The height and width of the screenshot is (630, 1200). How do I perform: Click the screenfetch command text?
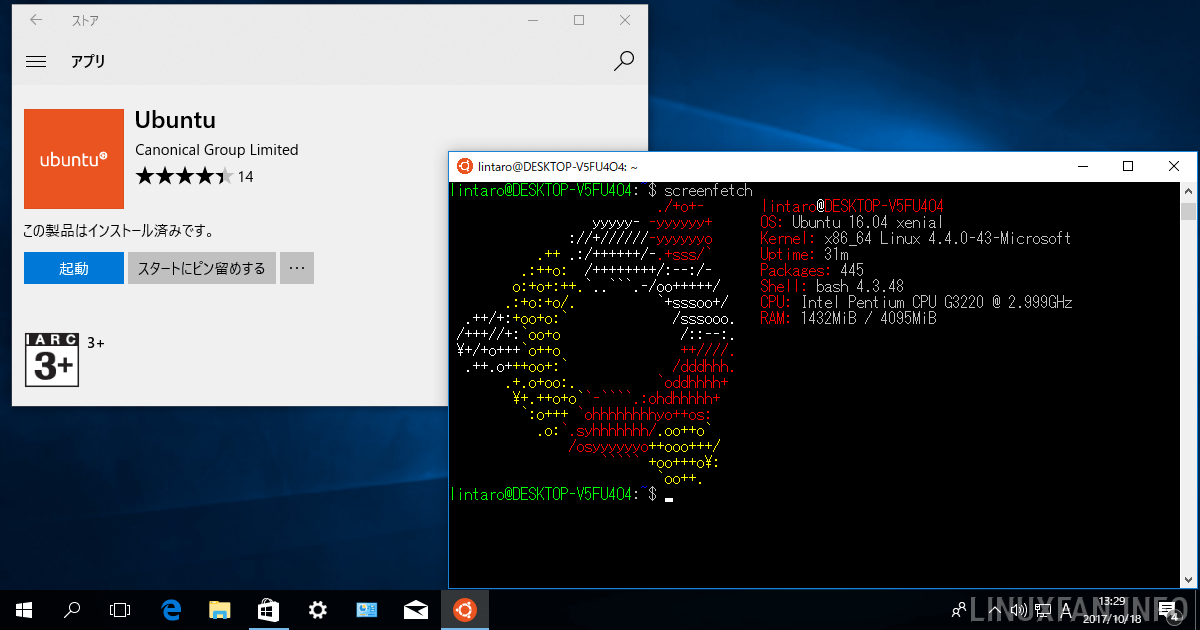click(708, 190)
